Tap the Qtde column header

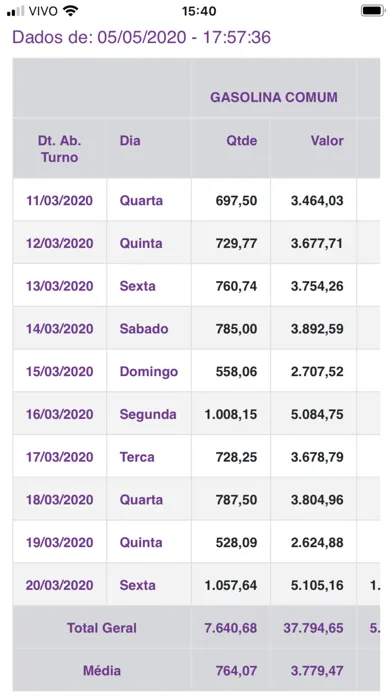(x=242, y=141)
